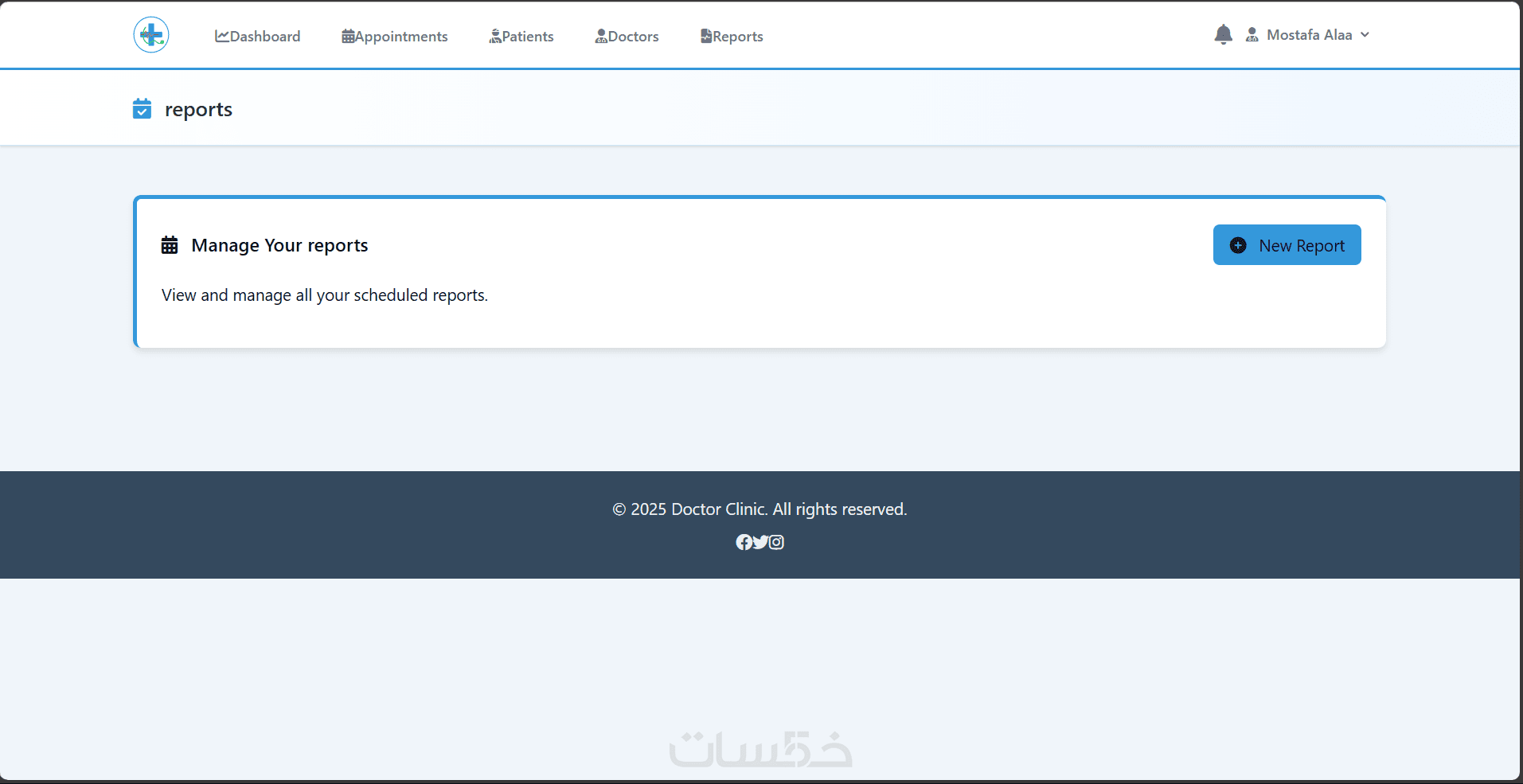The height and width of the screenshot is (784, 1523).
Task: Click the user avatar icon
Action: pyautogui.click(x=1252, y=35)
